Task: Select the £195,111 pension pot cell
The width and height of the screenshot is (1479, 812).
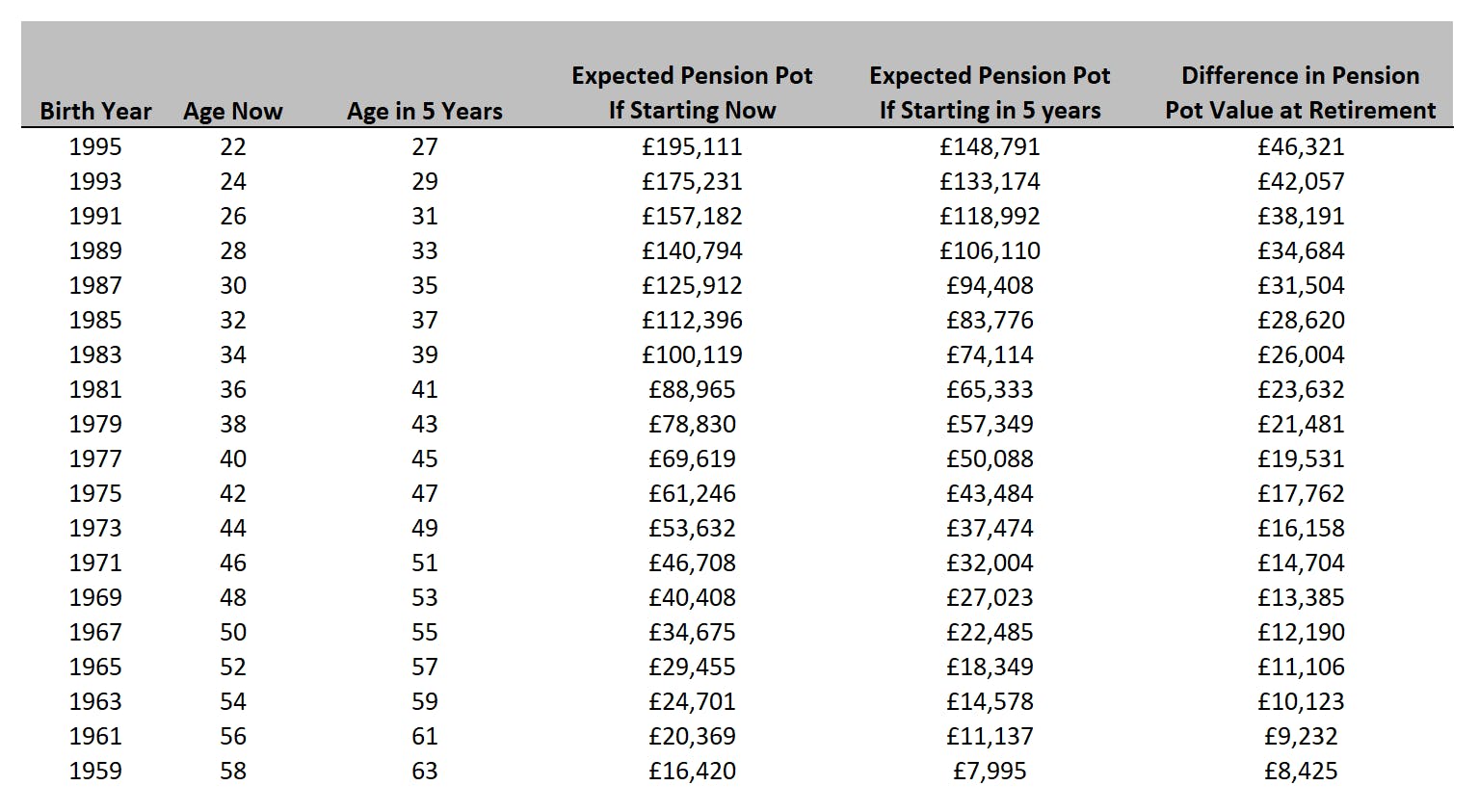Action: coord(692,146)
